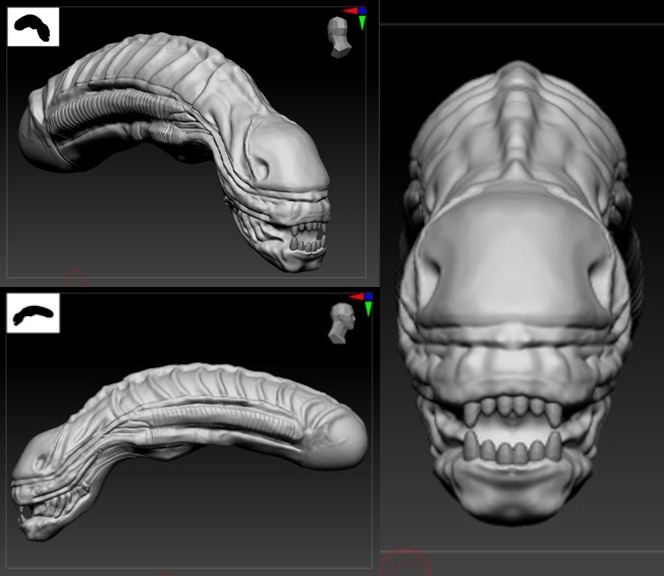
Task: Select green Y-axis cone in top viewport
Action: click(x=362, y=22)
